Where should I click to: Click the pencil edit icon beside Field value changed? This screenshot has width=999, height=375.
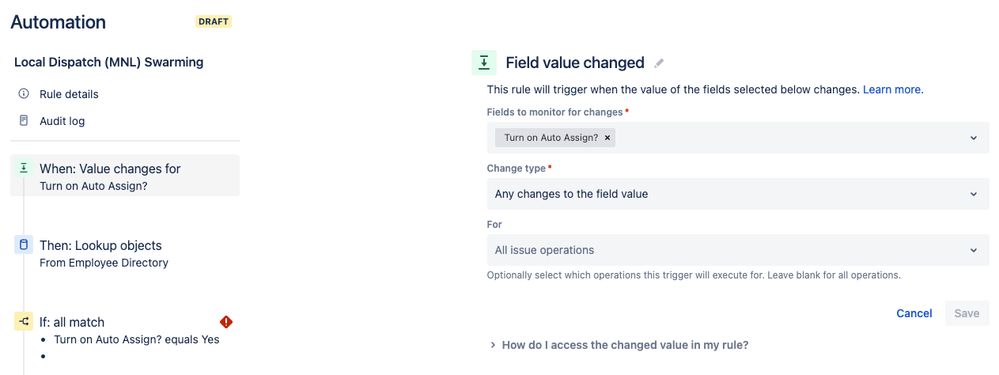[x=659, y=63]
